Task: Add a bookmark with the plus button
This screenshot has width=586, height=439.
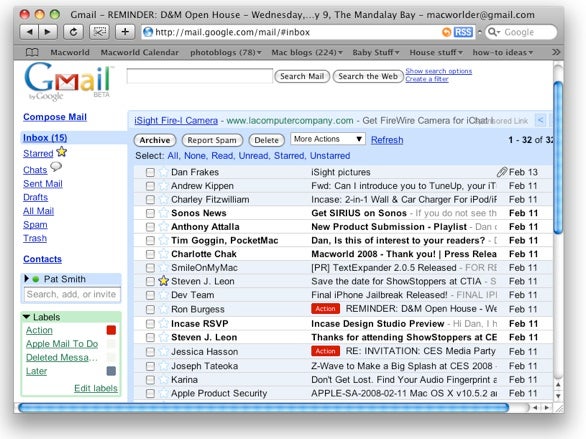Action: click(x=125, y=32)
